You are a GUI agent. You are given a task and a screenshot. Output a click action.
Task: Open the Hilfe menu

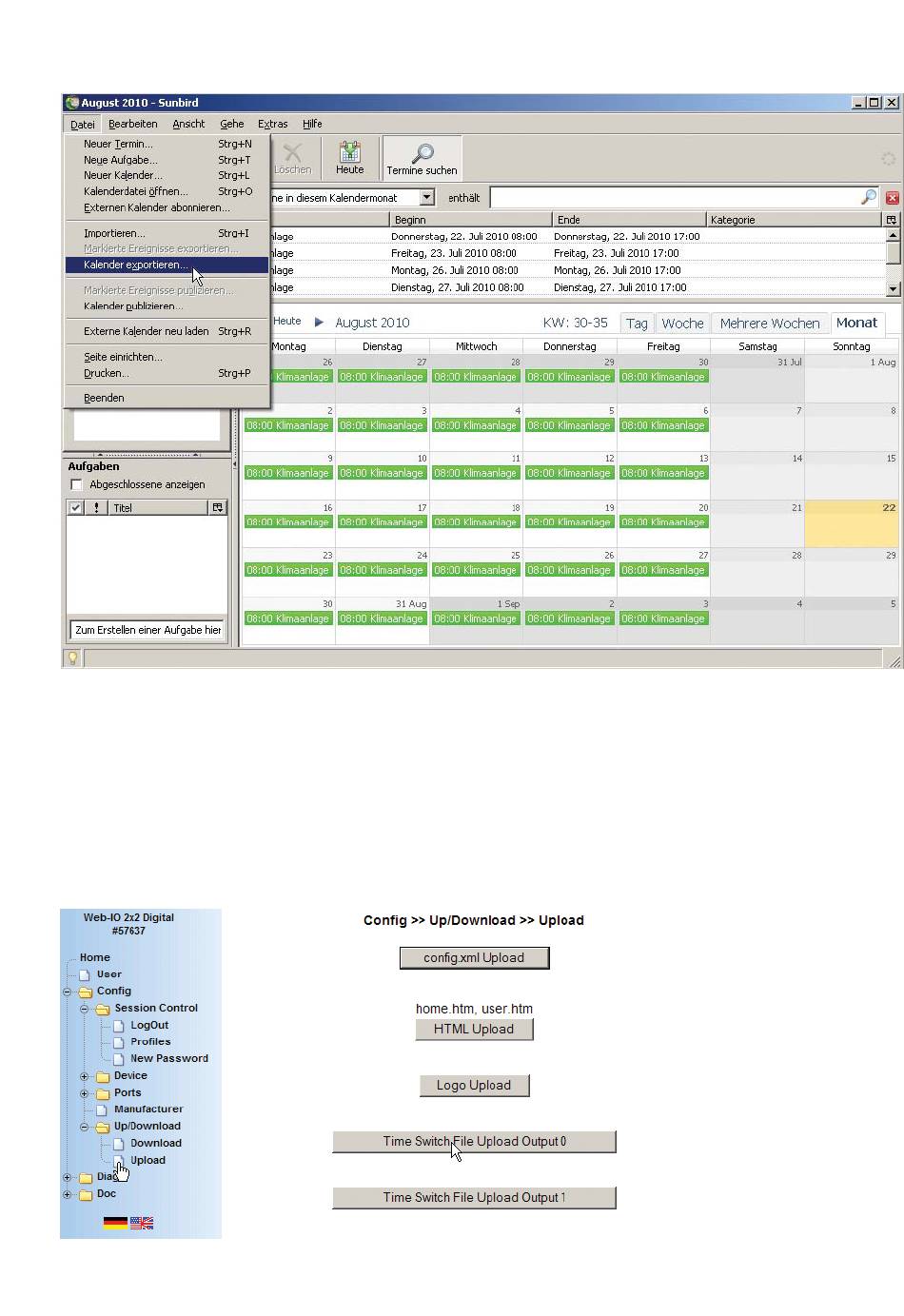[312, 124]
